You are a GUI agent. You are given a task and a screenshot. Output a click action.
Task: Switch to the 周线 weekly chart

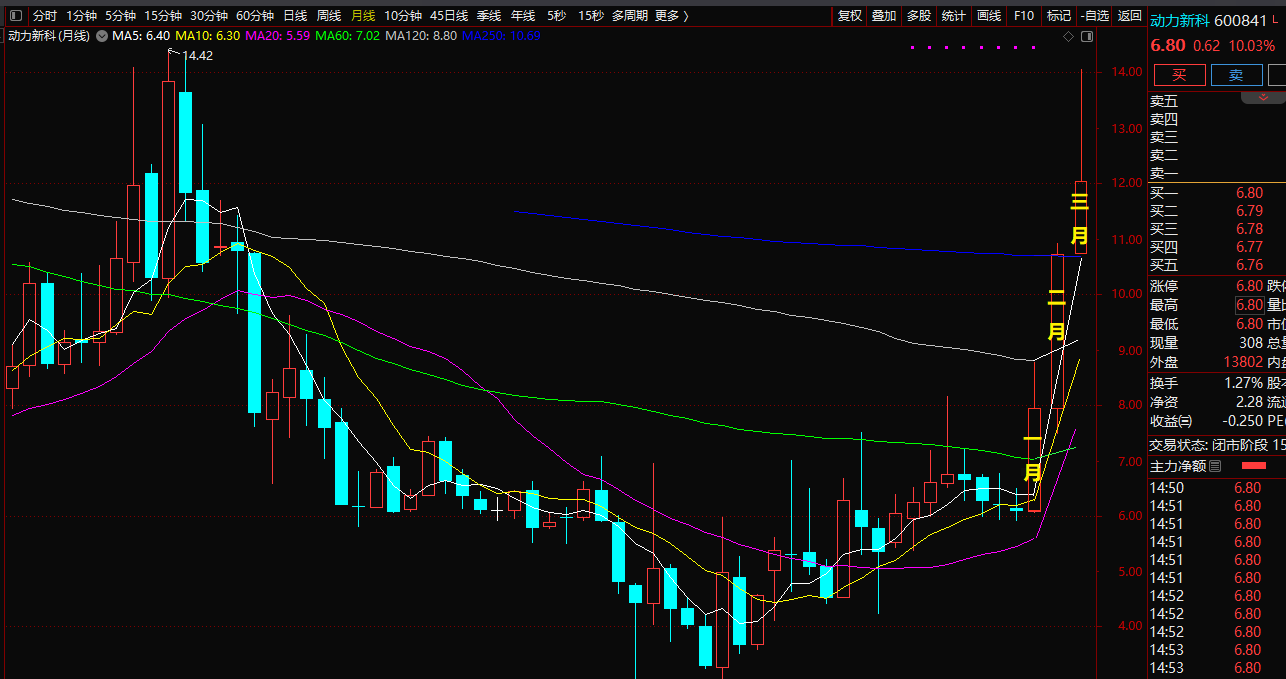[x=329, y=16]
